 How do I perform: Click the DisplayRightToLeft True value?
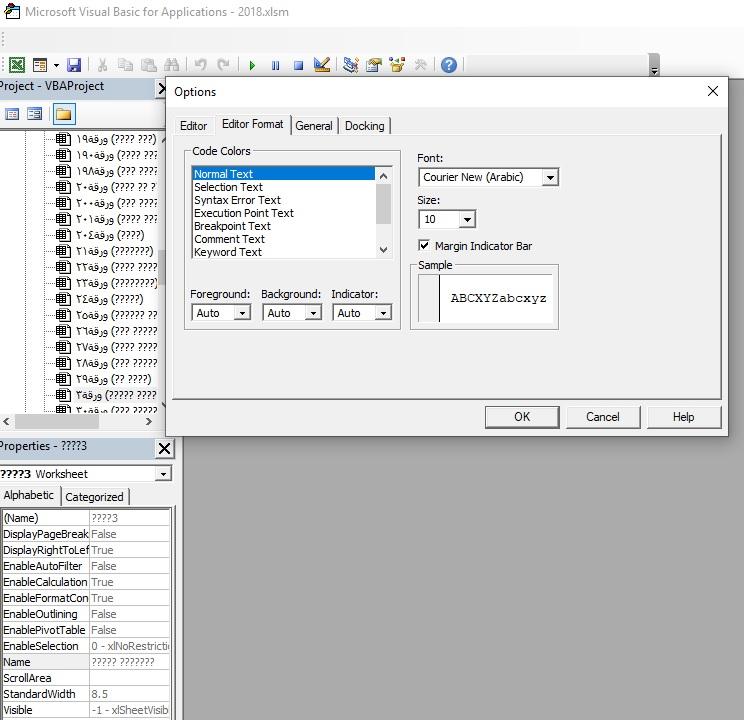130,550
